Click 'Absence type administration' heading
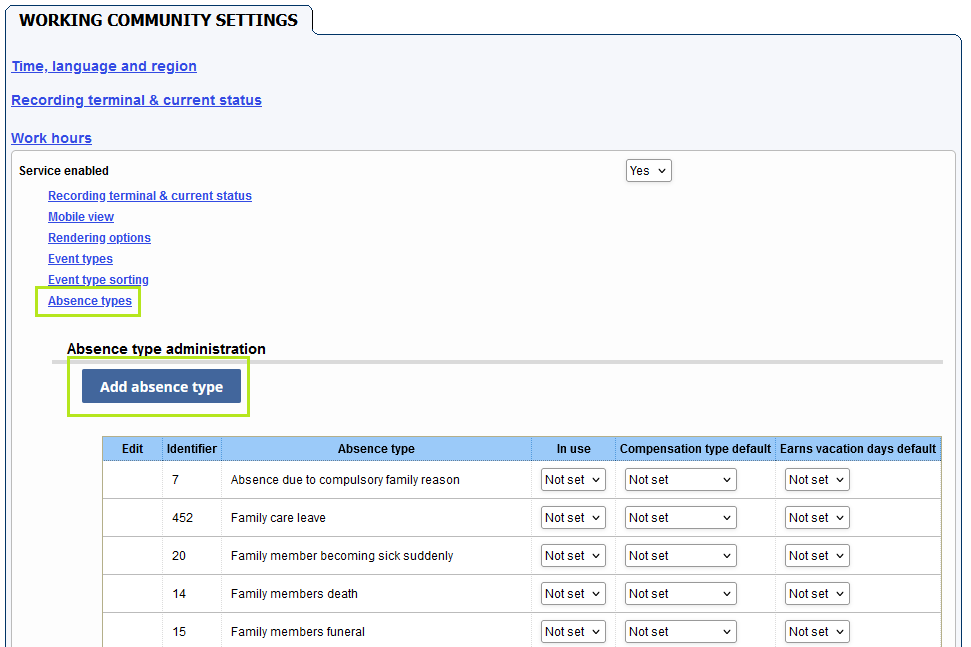The width and height of the screenshot is (971, 647). click(166, 349)
